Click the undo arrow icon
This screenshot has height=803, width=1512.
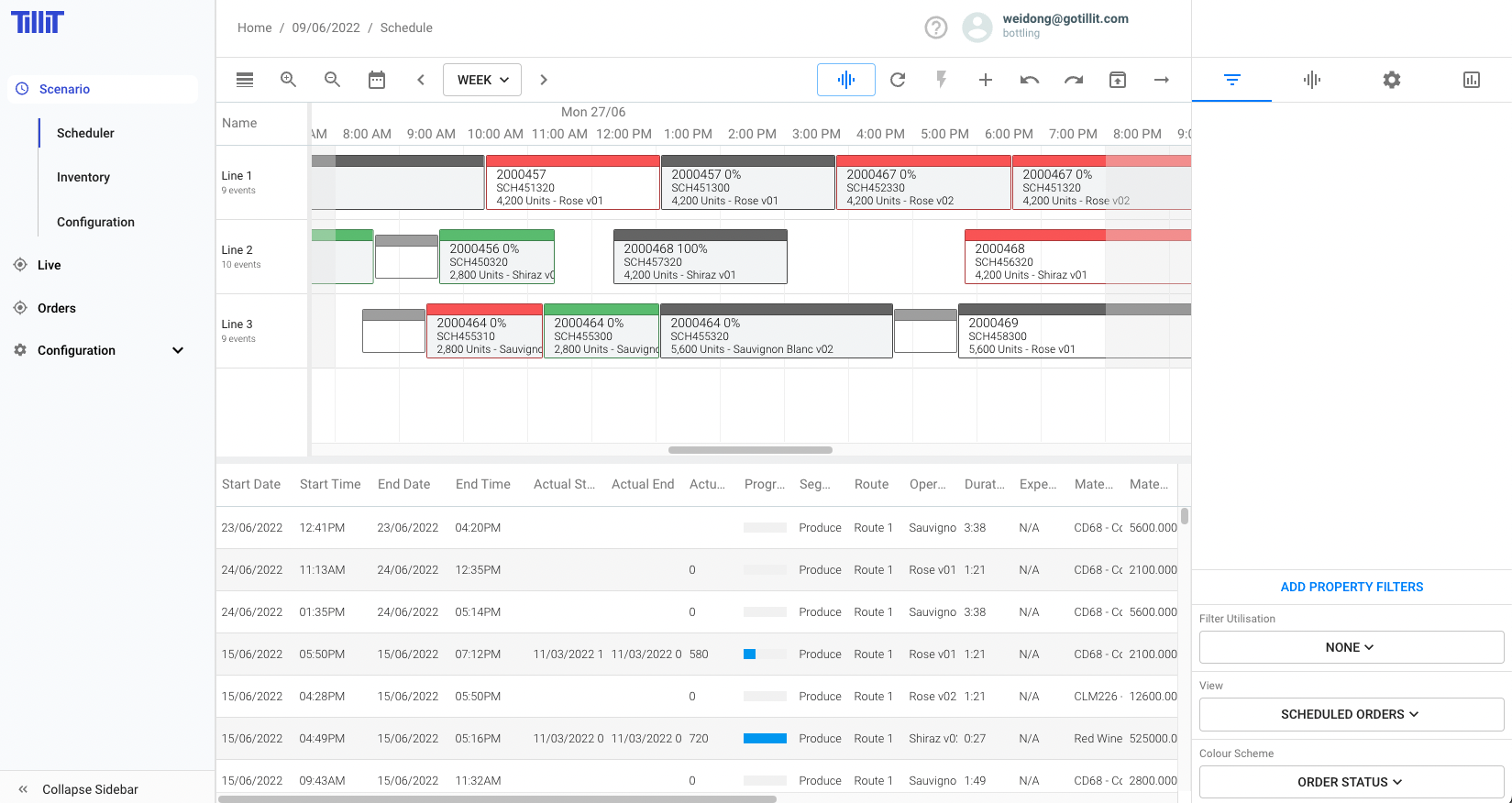1030,80
